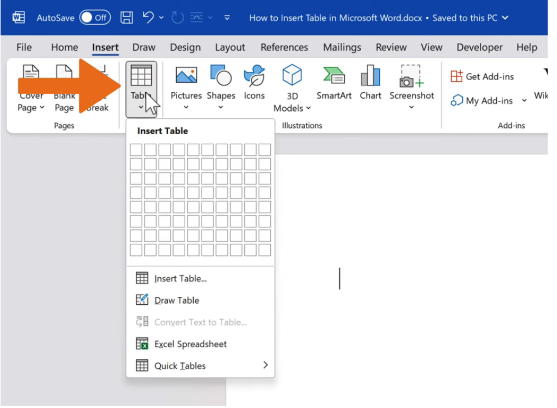Expand the 3D Models dropdown chevron
Image resolution: width=557 pixels, height=408 pixels.
pyautogui.click(x=308, y=108)
